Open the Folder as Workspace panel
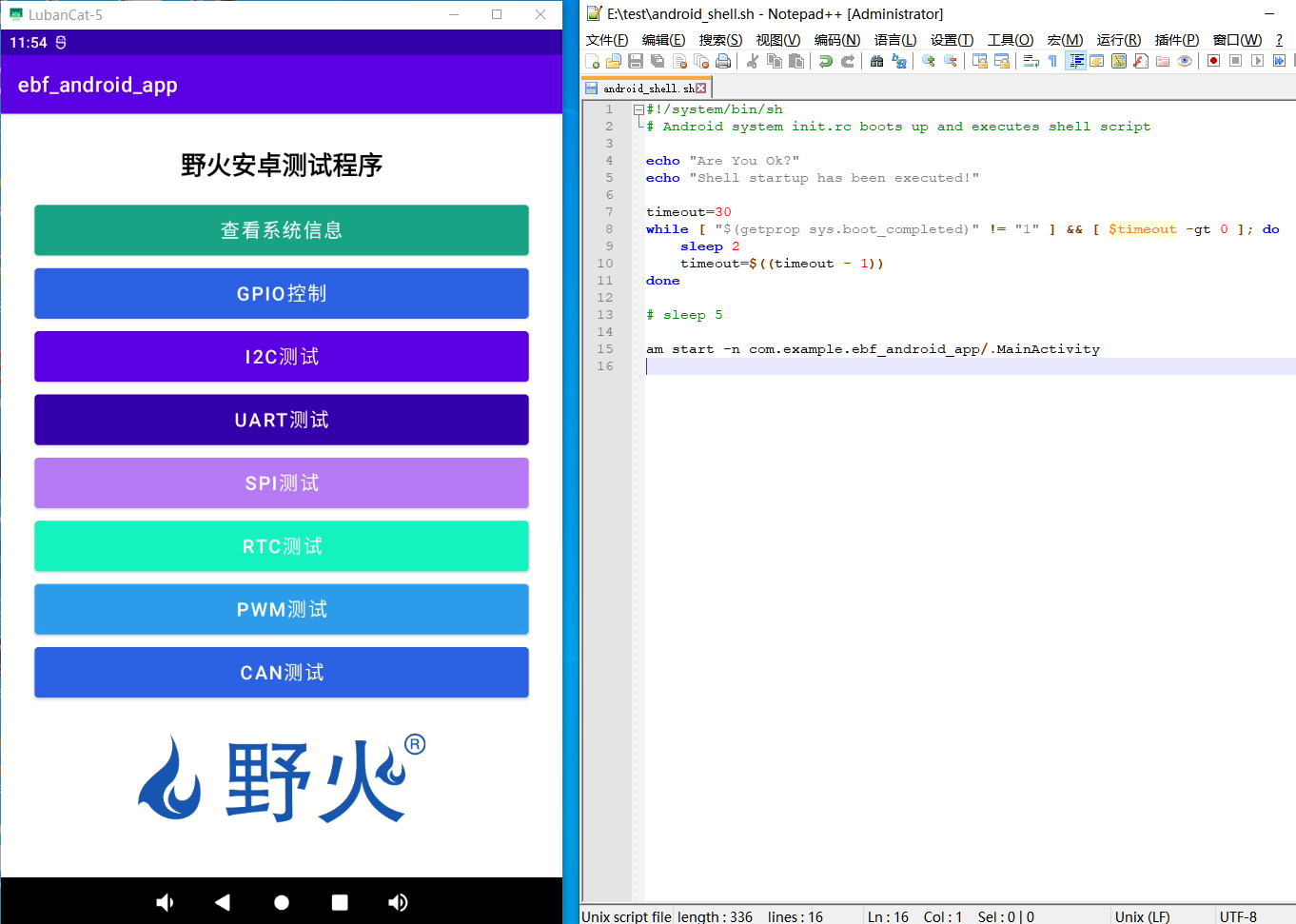This screenshot has width=1296, height=924. (1161, 60)
